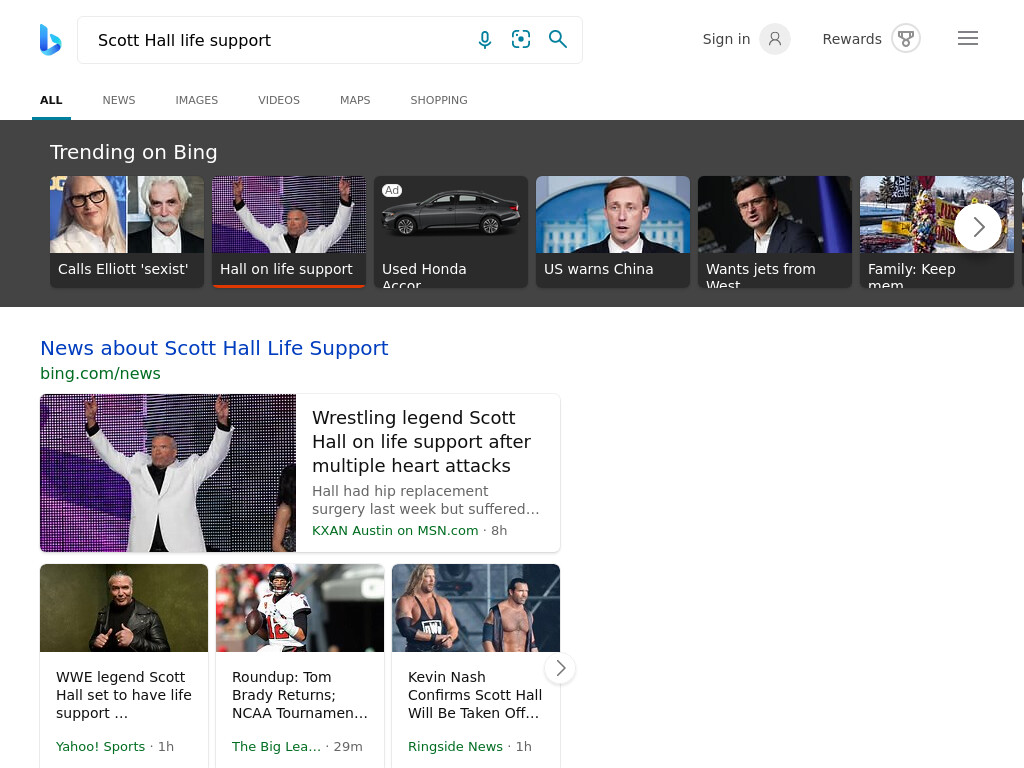Image resolution: width=1024 pixels, height=768 pixels.
Task: Click Kevin Nash wrestlers thumbnail
Action: point(475,608)
